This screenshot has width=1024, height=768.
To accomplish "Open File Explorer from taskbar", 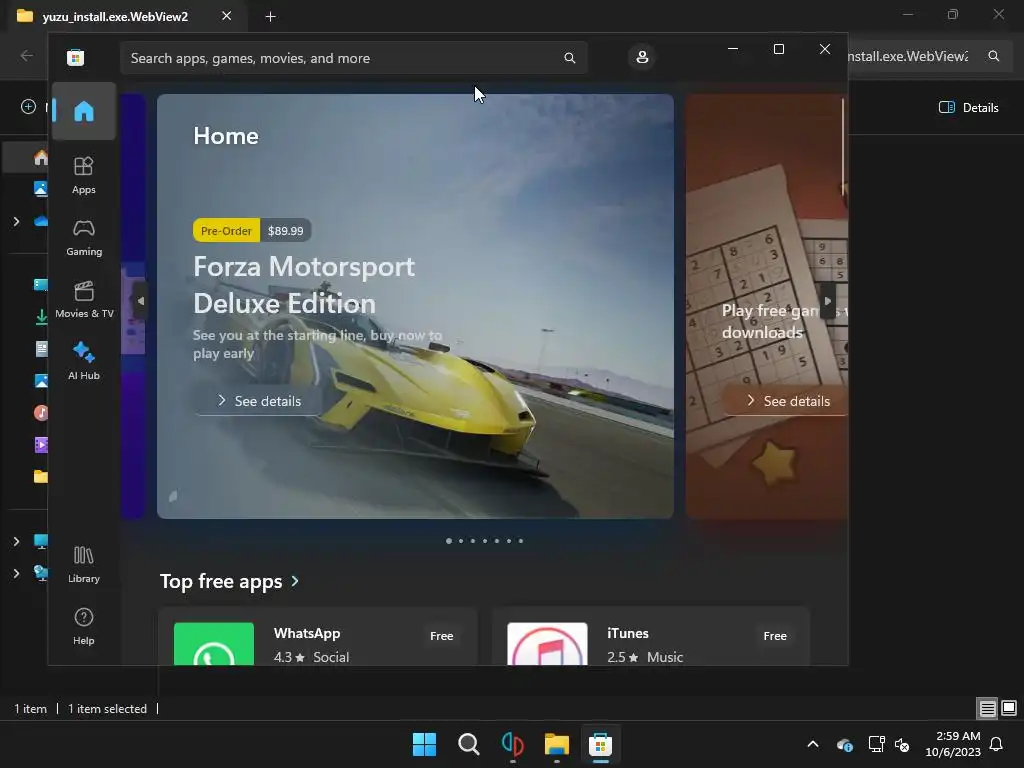I will click(x=556, y=744).
